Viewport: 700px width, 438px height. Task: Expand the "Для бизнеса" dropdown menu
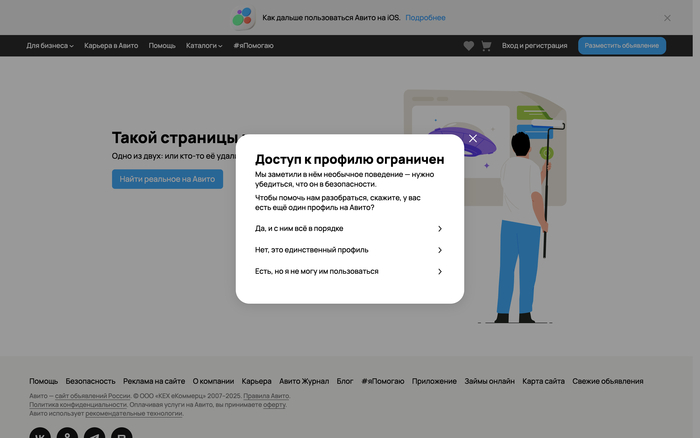50,46
